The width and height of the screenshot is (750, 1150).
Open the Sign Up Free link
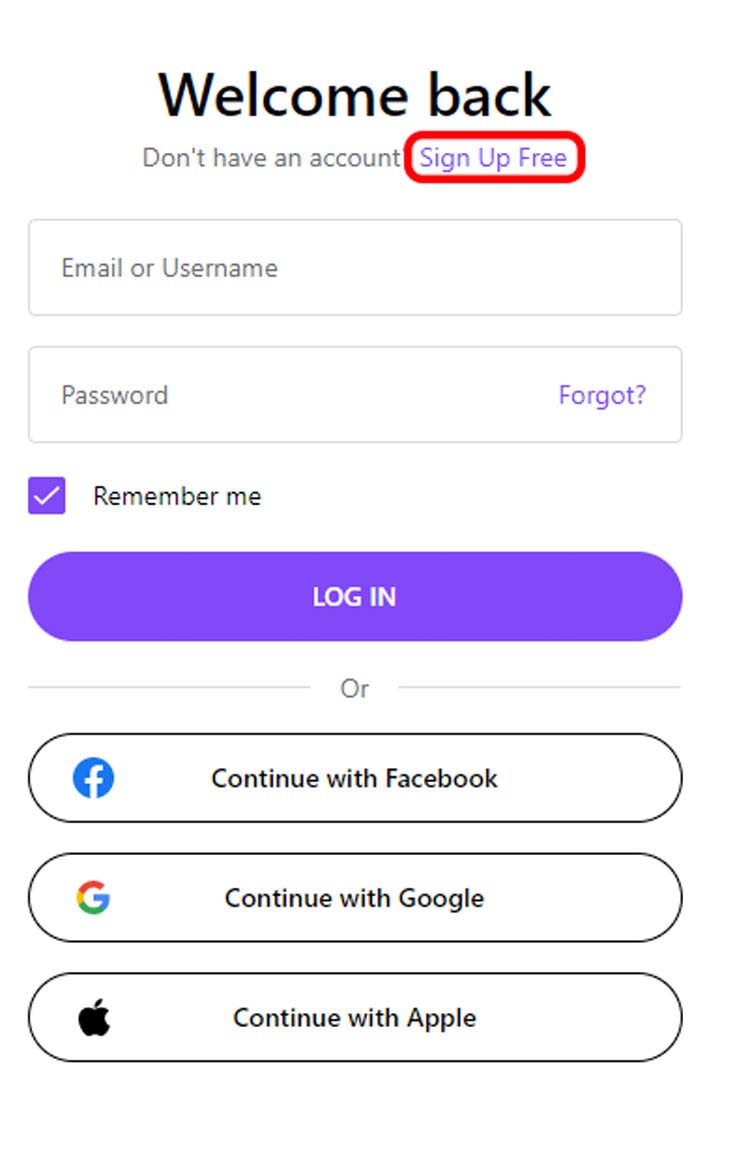click(x=493, y=158)
